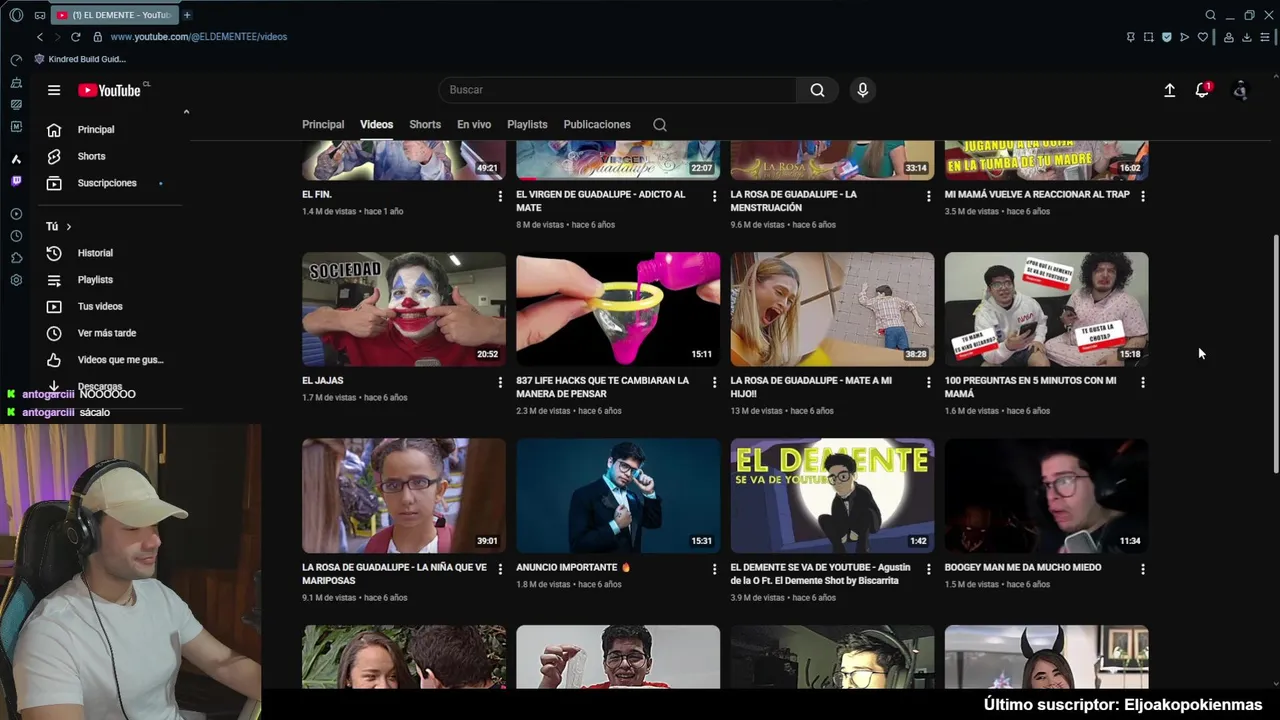Play EL JAJAS clown thumbnail
The image size is (1280, 720).
pos(404,309)
